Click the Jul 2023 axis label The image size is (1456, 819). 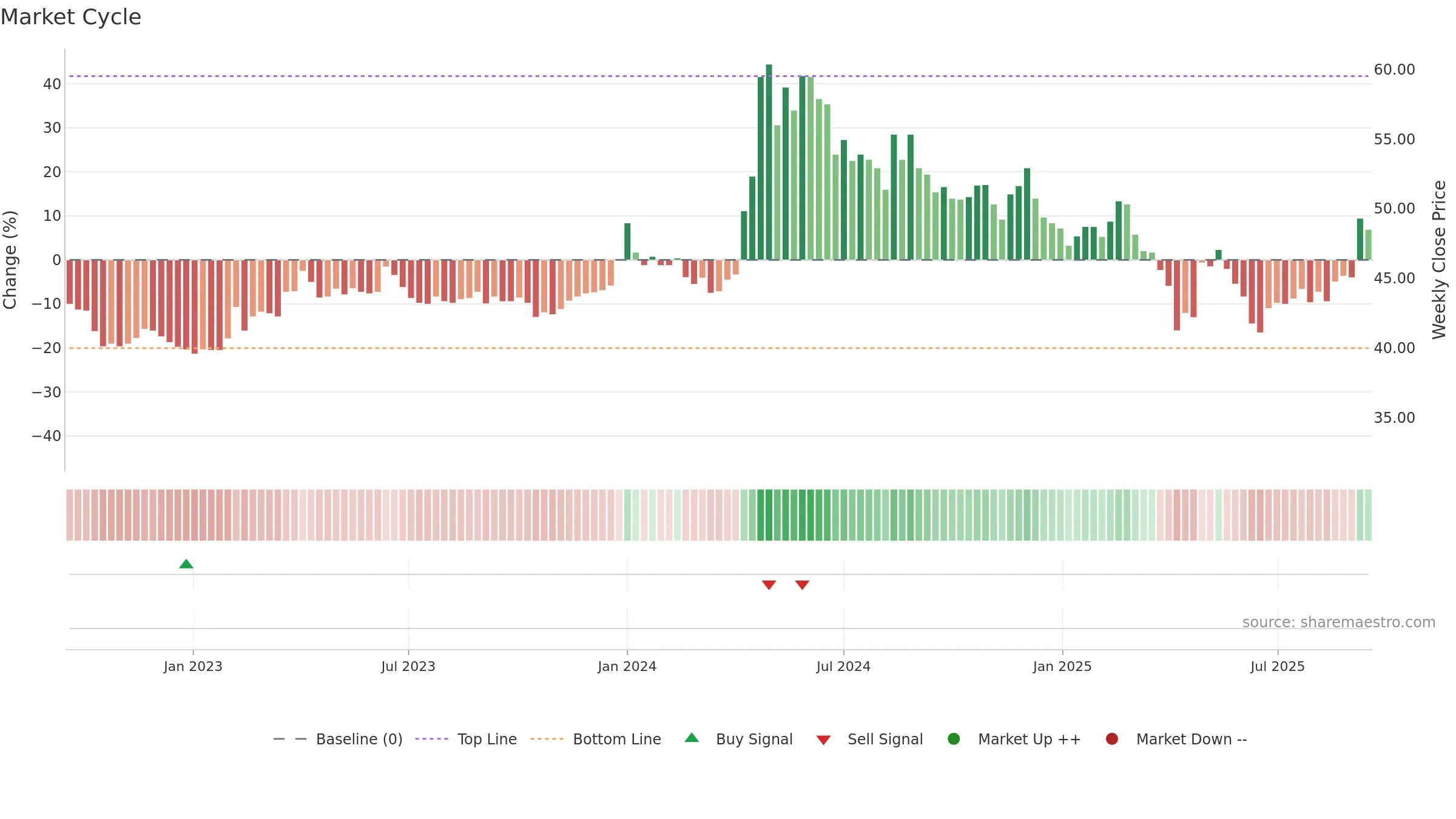pos(408,667)
